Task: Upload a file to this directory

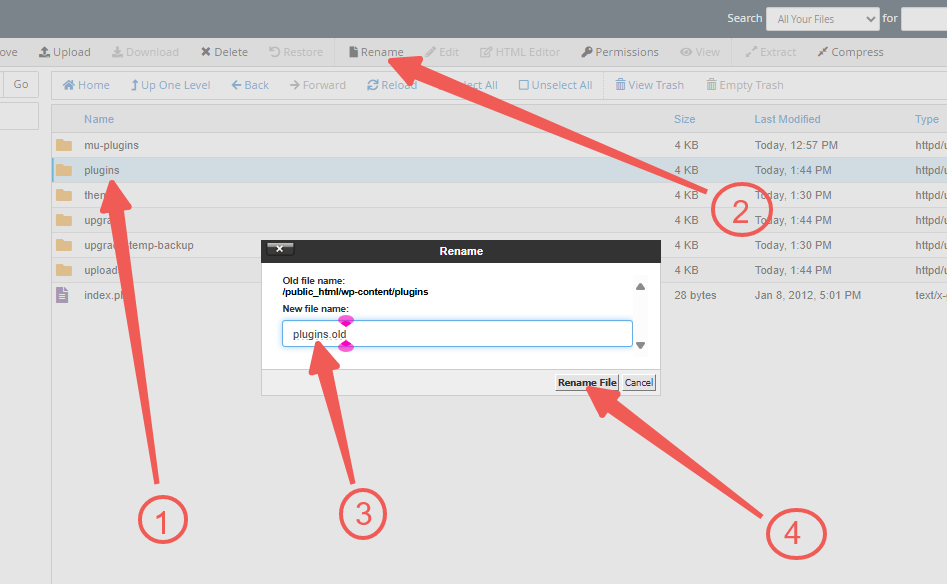Action: coord(64,51)
